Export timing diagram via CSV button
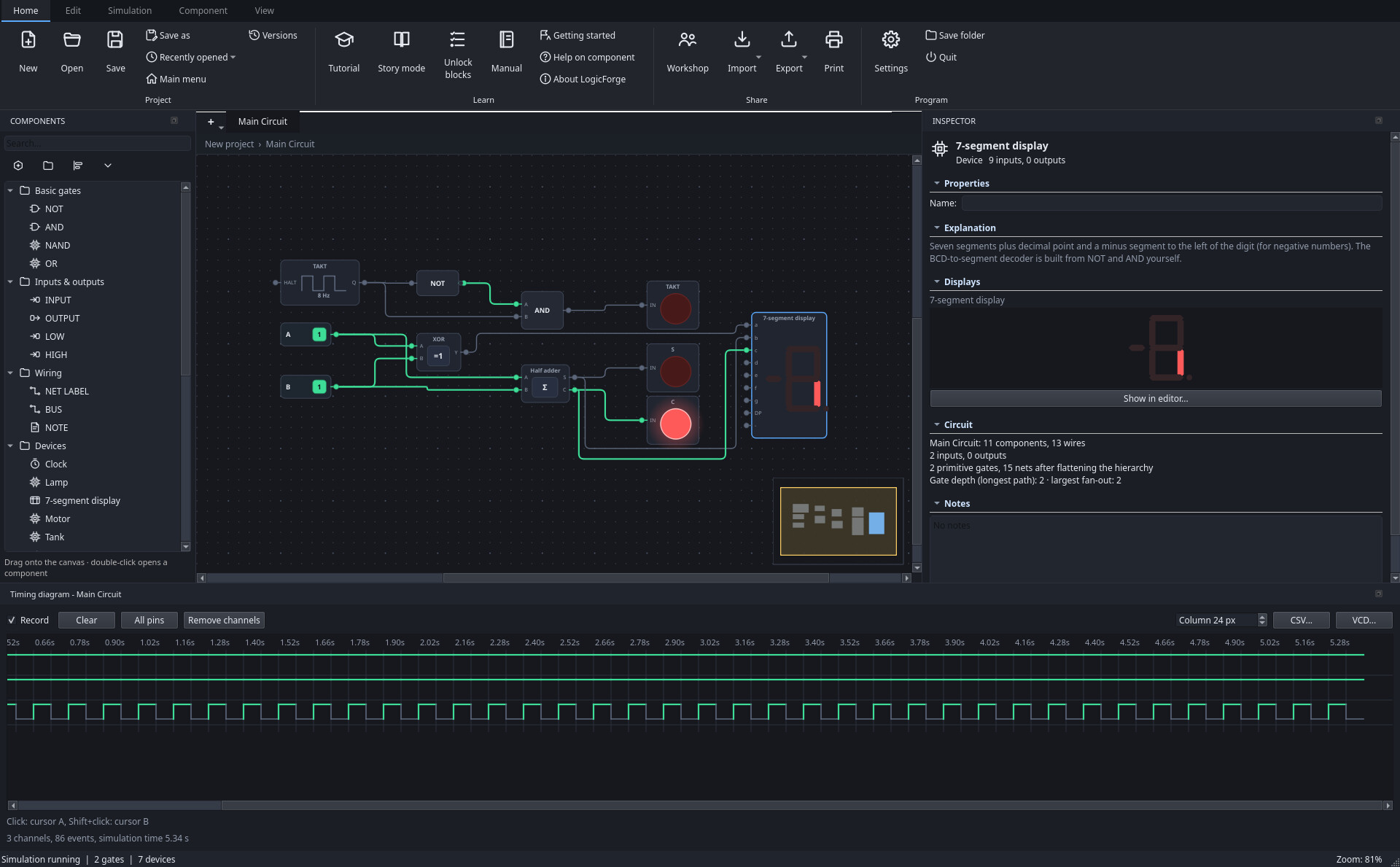Image resolution: width=1400 pixels, height=867 pixels. pyautogui.click(x=1301, y=620)
